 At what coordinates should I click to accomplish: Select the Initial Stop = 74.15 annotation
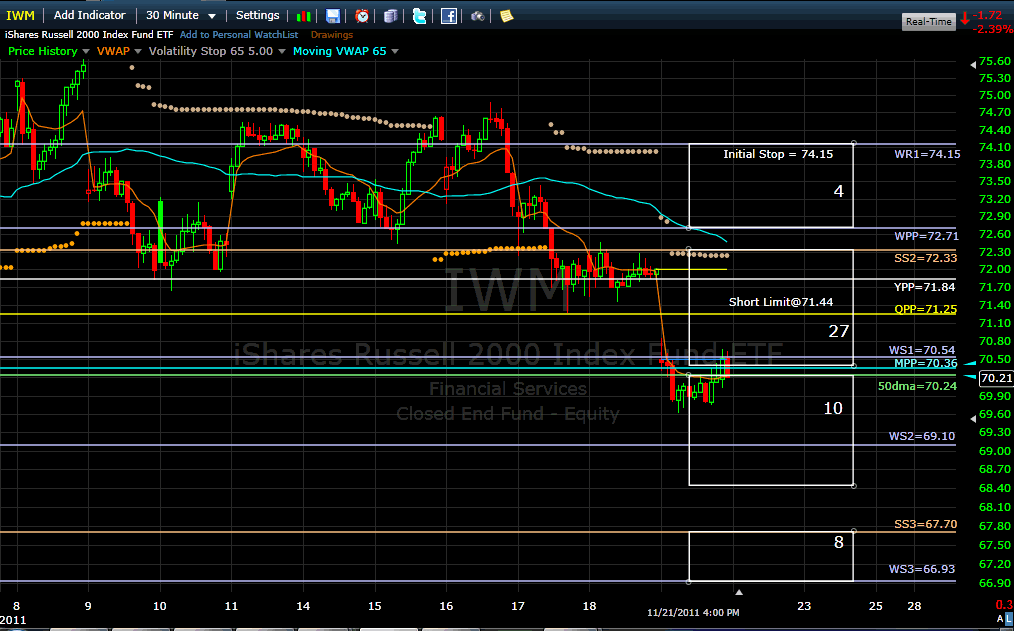coord(778,154)
